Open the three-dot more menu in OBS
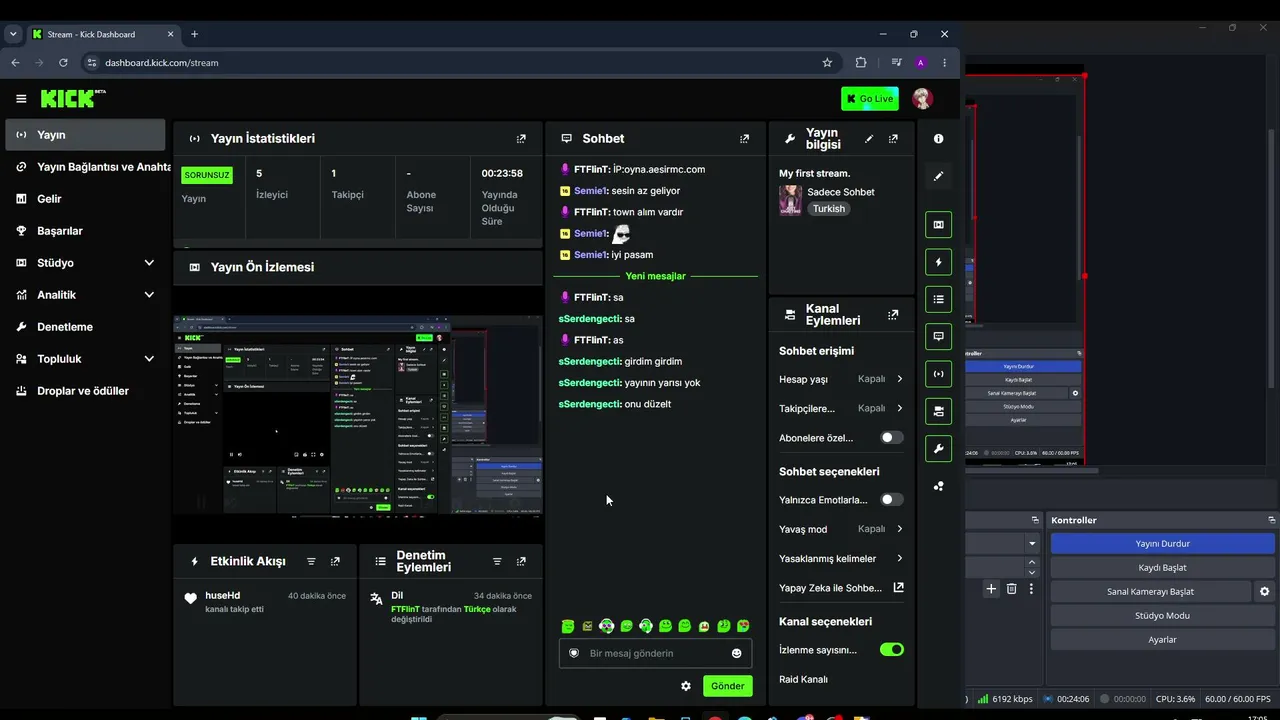This screenshot has height=720, width=1280. point(1031,589)
